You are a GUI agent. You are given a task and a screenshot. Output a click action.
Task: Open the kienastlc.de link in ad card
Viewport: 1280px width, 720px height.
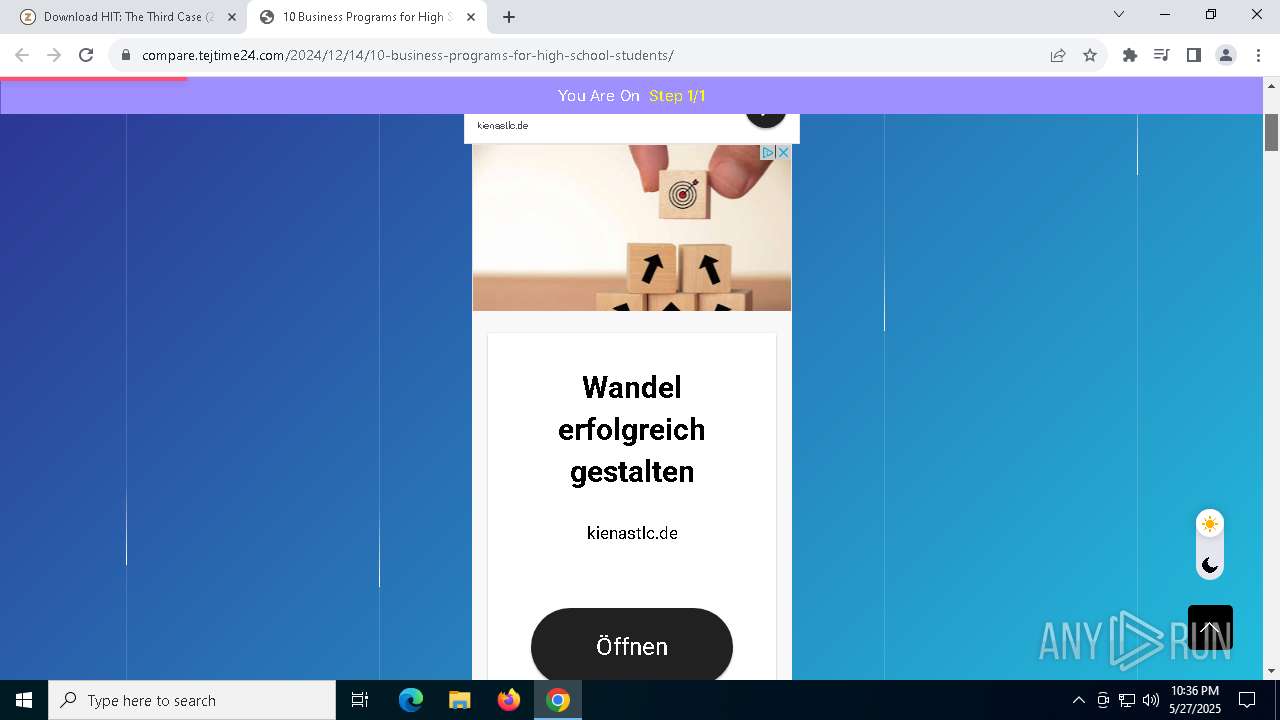[x=632, y=533]
